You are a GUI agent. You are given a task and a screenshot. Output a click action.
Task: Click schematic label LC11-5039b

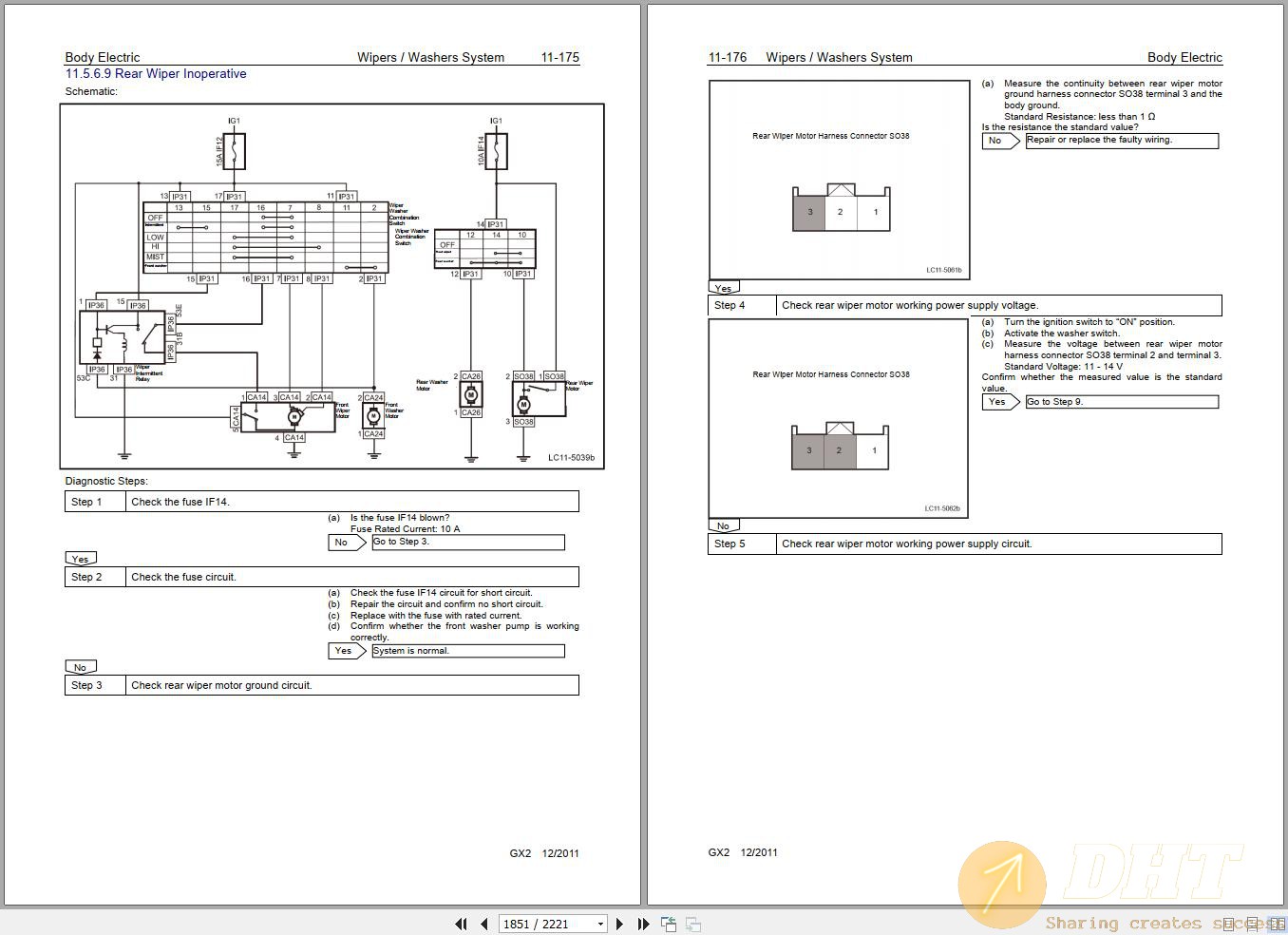[571, 458]
